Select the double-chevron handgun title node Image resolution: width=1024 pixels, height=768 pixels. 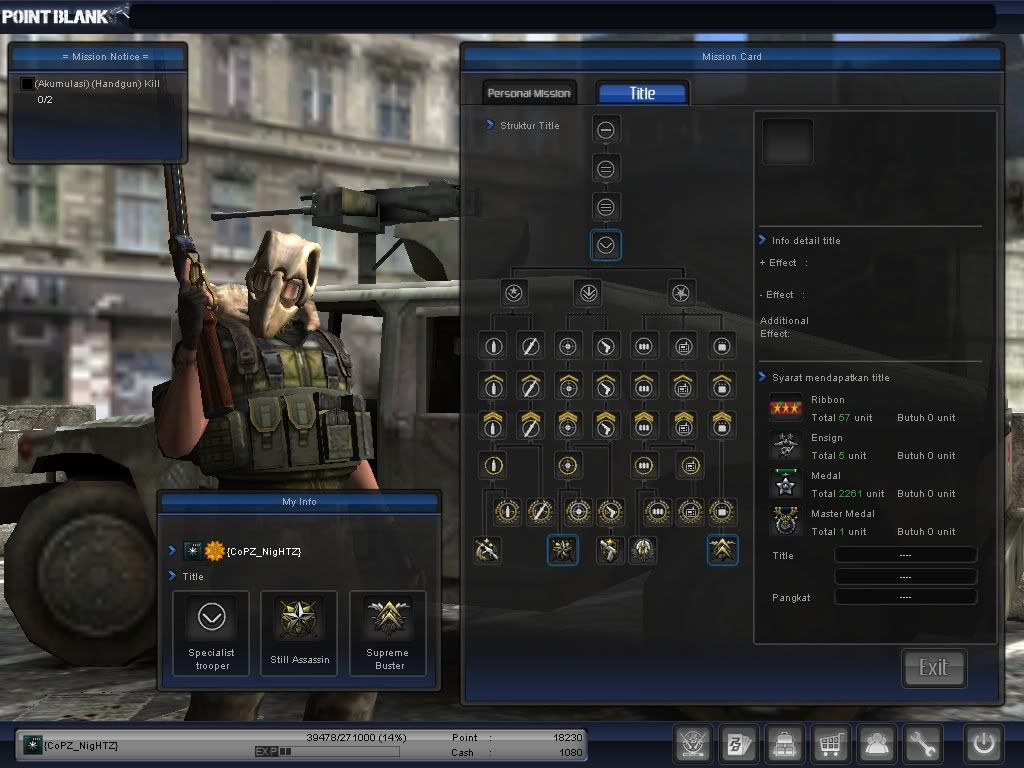[606, 424]
